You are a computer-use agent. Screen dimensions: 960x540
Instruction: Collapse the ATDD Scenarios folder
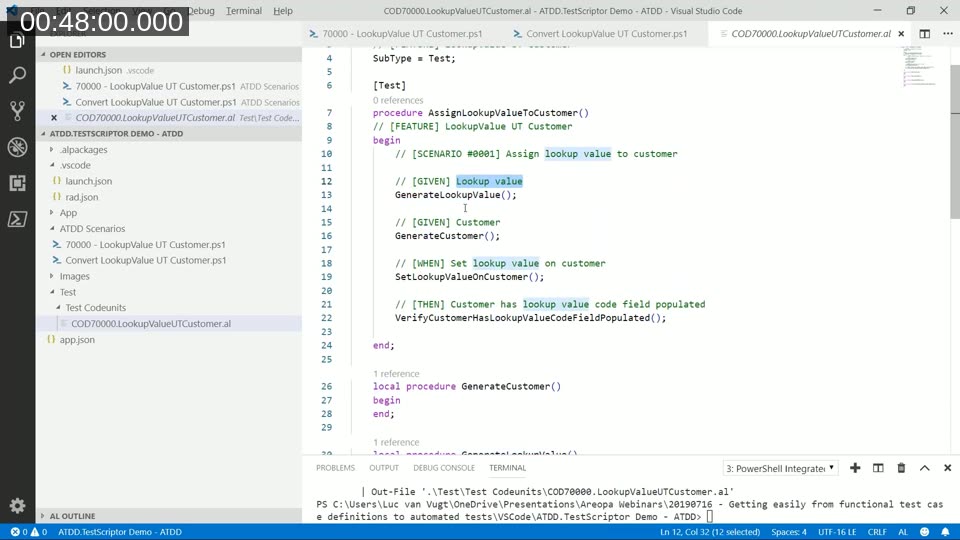pos(52,228)
